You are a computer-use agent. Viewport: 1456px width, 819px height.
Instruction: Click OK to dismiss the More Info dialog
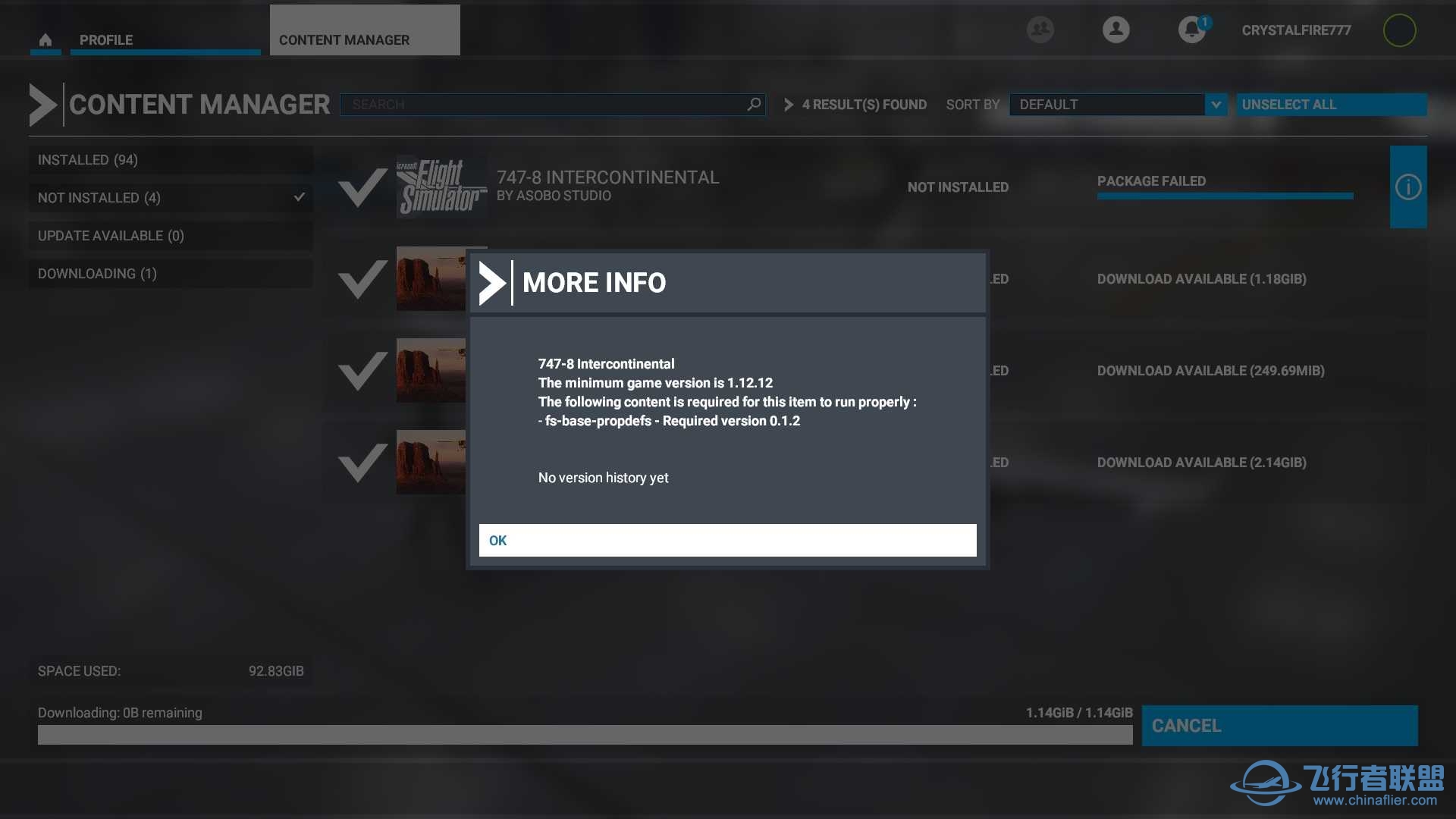[728, 540]
